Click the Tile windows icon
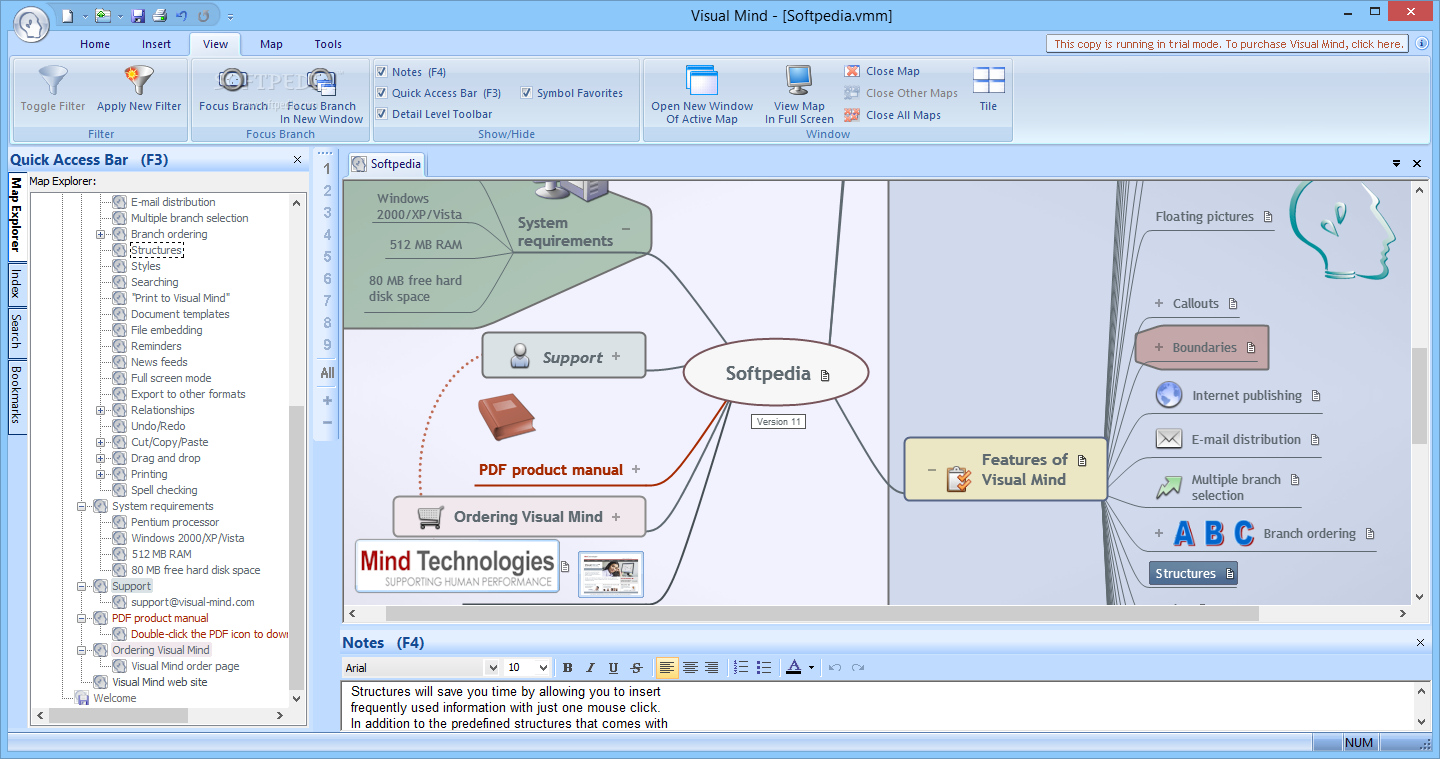The image size is (1440, 759). pyautogui.click(x=989, y=89)
